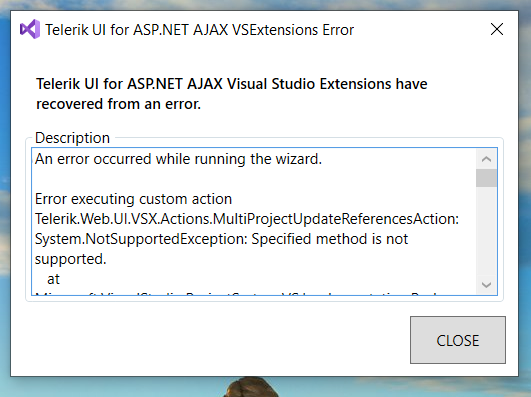The height and width of the screenshot is (397, 531).
Task: Click the bold recovered from an error heading
Action: 232,94
